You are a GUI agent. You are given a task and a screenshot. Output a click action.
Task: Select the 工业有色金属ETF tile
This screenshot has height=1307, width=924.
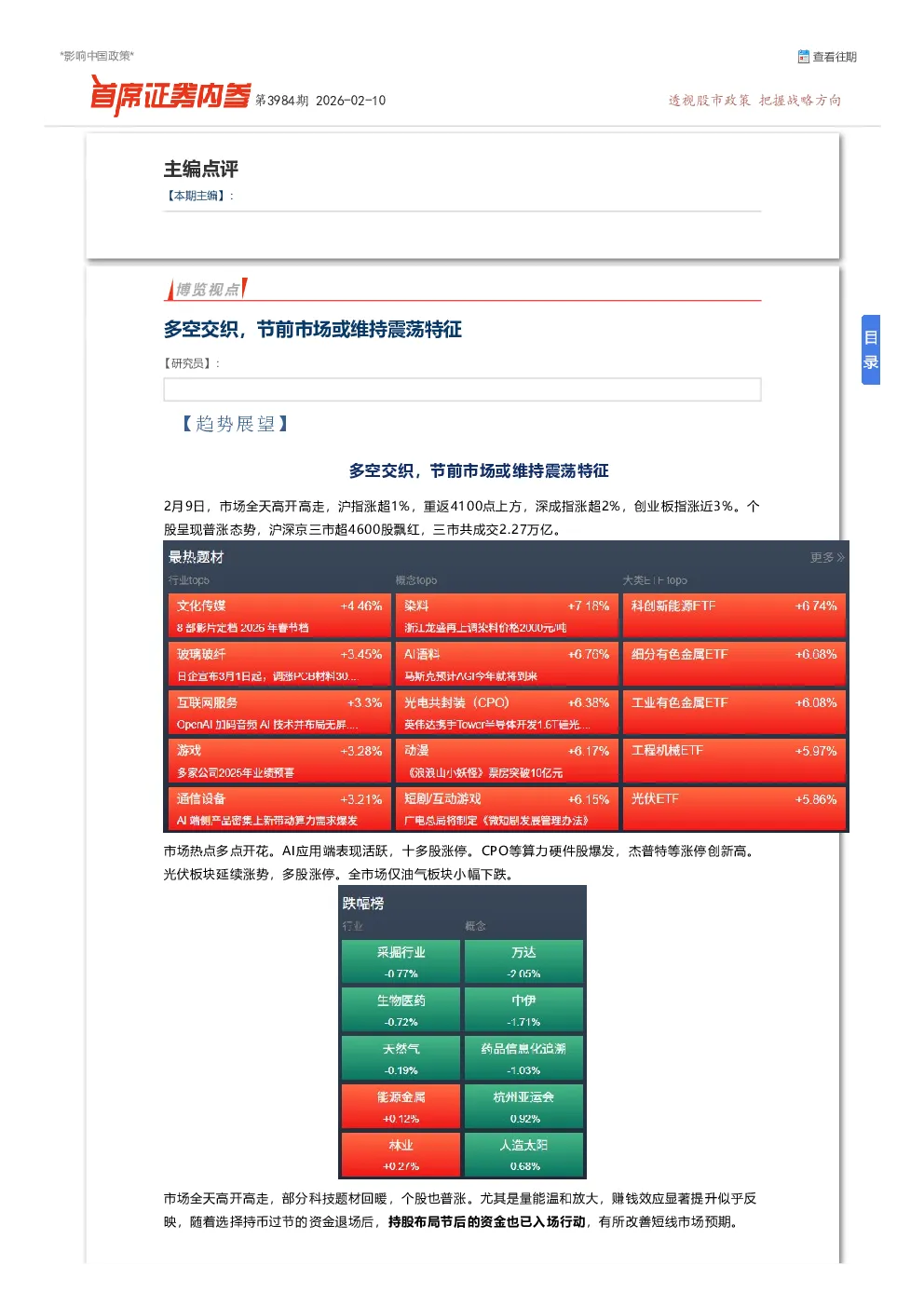tap(734, 713)
